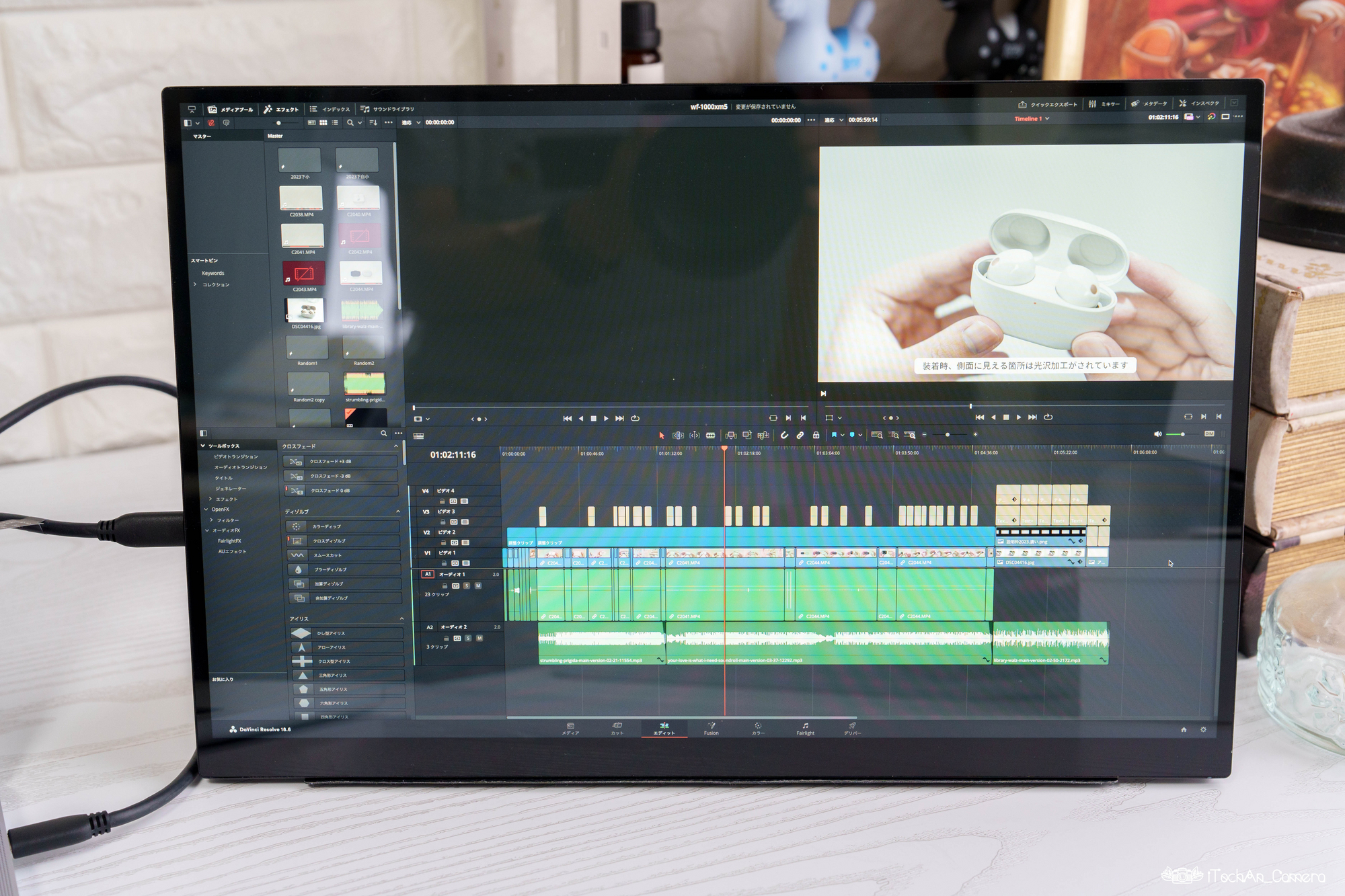
Task: Click the Project Settings gear icon
Action: pos(1203,730)
